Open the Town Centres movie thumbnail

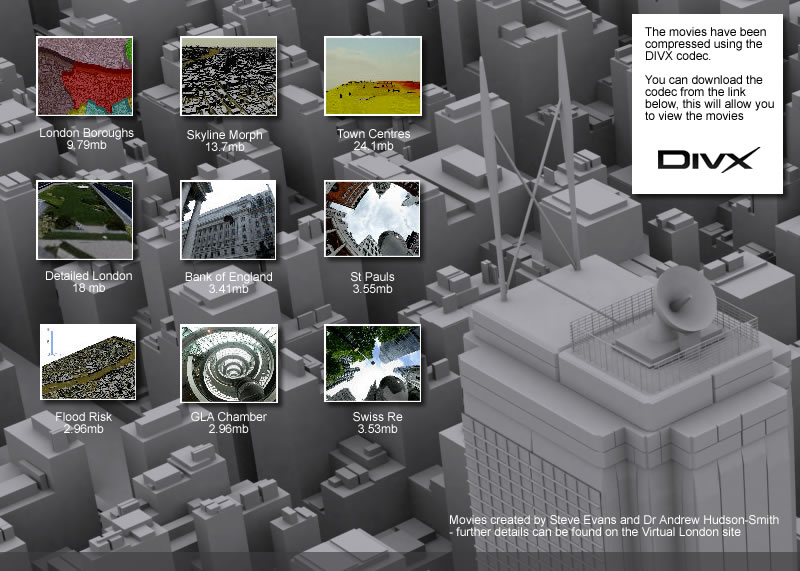point(373,76)
